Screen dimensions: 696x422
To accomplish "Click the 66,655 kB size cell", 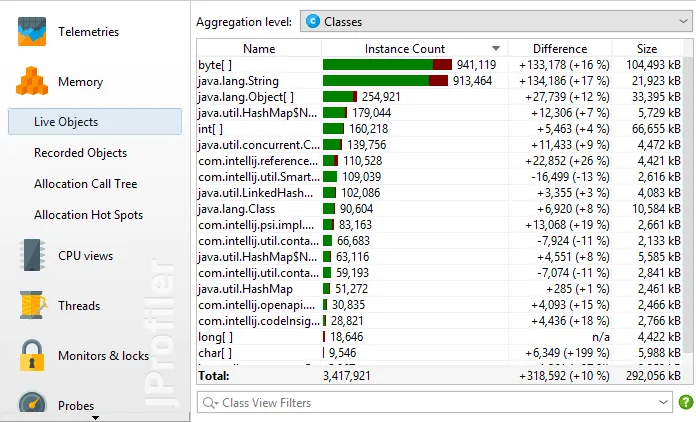I will (656, 129).
